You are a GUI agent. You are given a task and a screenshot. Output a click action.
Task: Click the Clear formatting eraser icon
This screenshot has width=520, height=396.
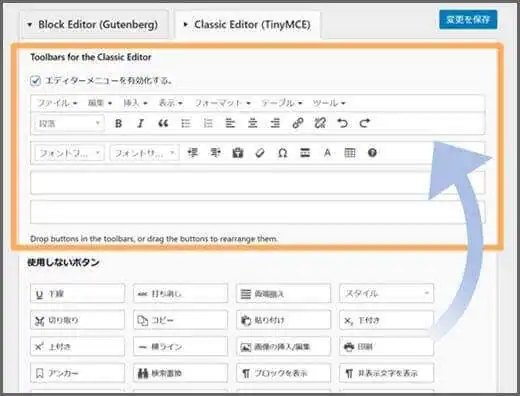pyautogui.click(x=260, y=153)
